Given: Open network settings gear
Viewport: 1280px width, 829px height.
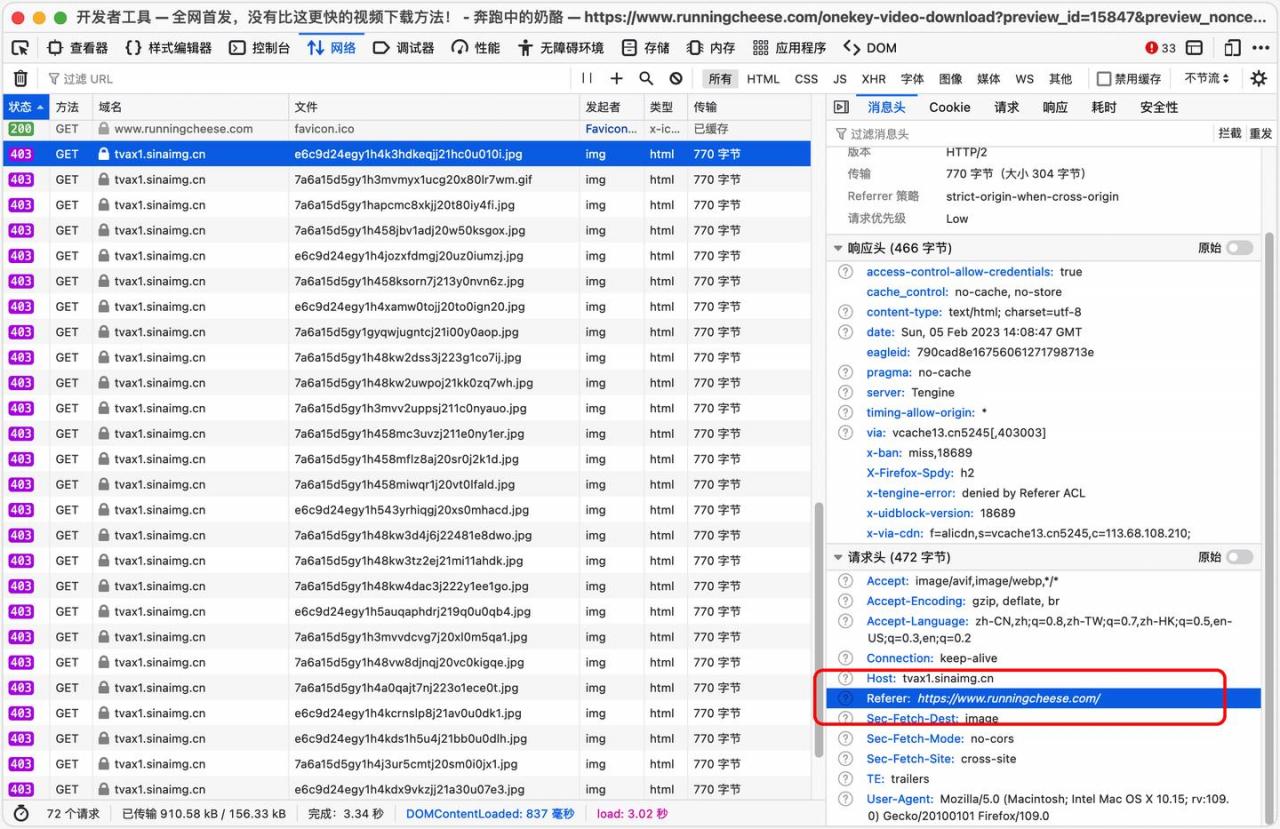Looking at the screenshot, I should click(x=1258, y=79).
